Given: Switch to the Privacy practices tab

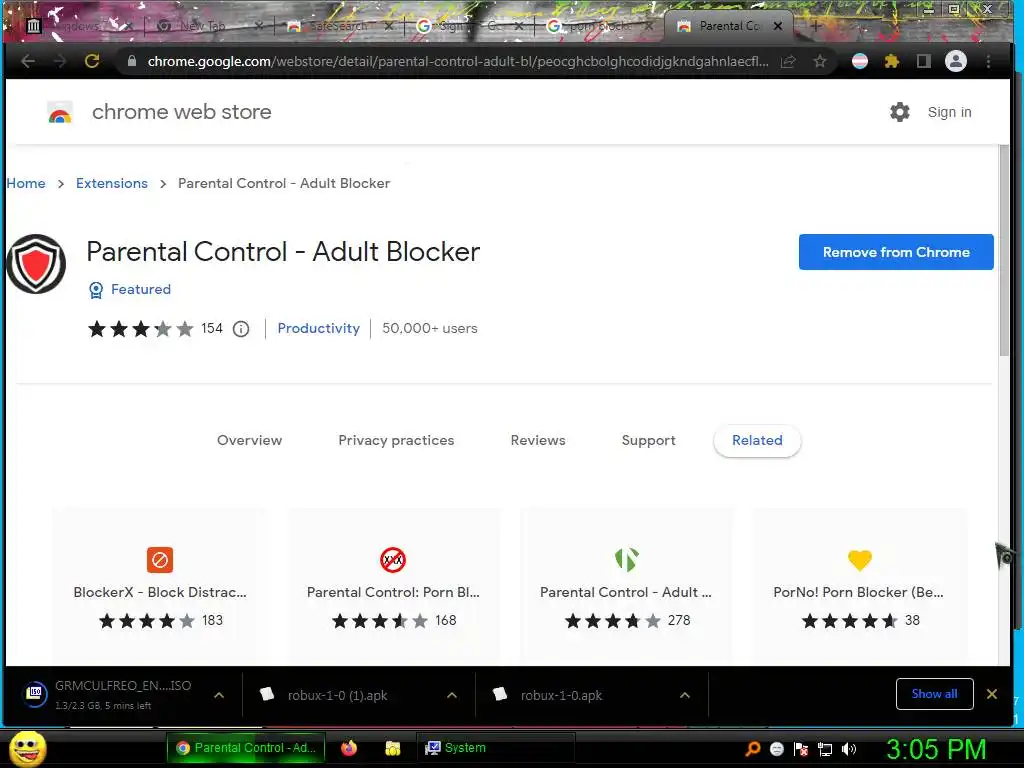Looking at the screenshot, I should (x=396, y=440).
